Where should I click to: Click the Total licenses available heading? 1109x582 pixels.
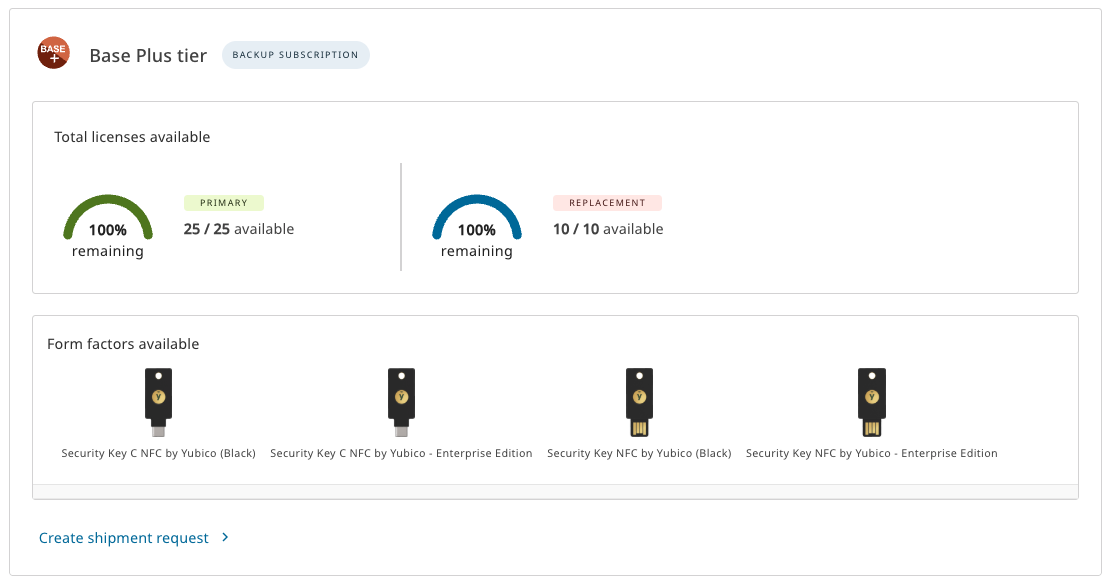point(132,137)
